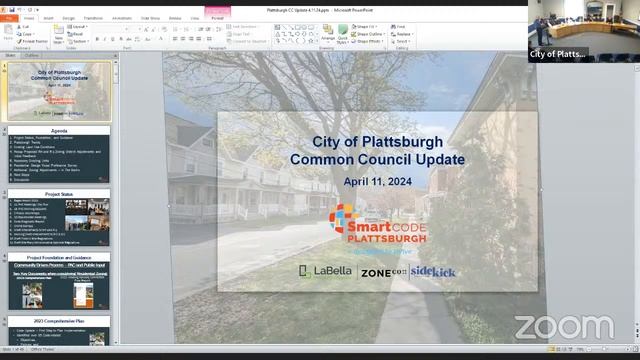This screenshot has width=640, height=360.
Task: Open the Shape Fill dropdown
Action: pos(364,27)
